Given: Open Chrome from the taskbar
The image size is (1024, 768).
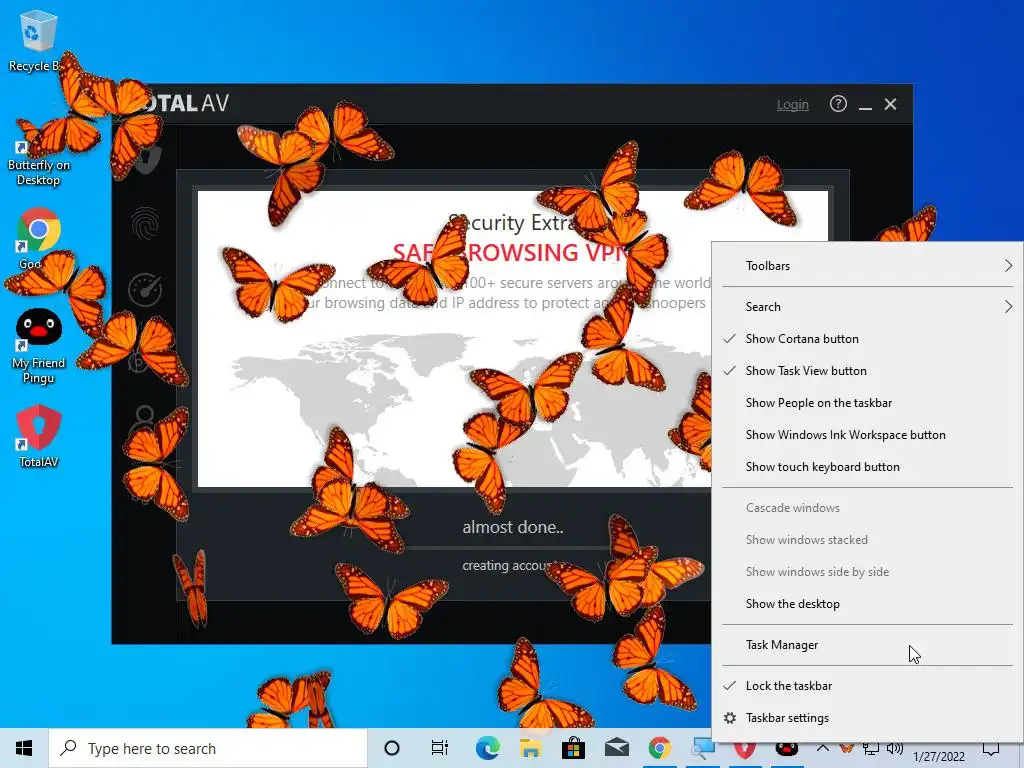Looking at the screenshot, I should coord(660,748).
